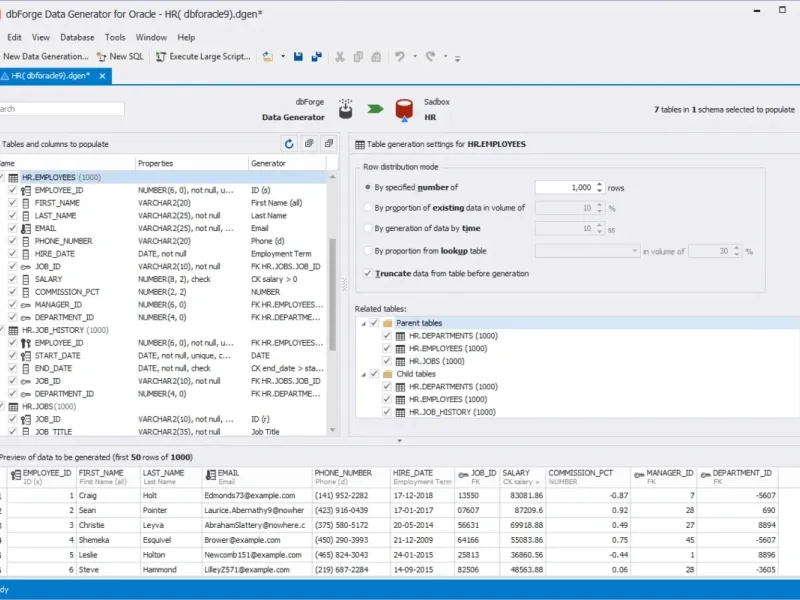Click the Save icon in the toolbar

[x=300, y=57]
